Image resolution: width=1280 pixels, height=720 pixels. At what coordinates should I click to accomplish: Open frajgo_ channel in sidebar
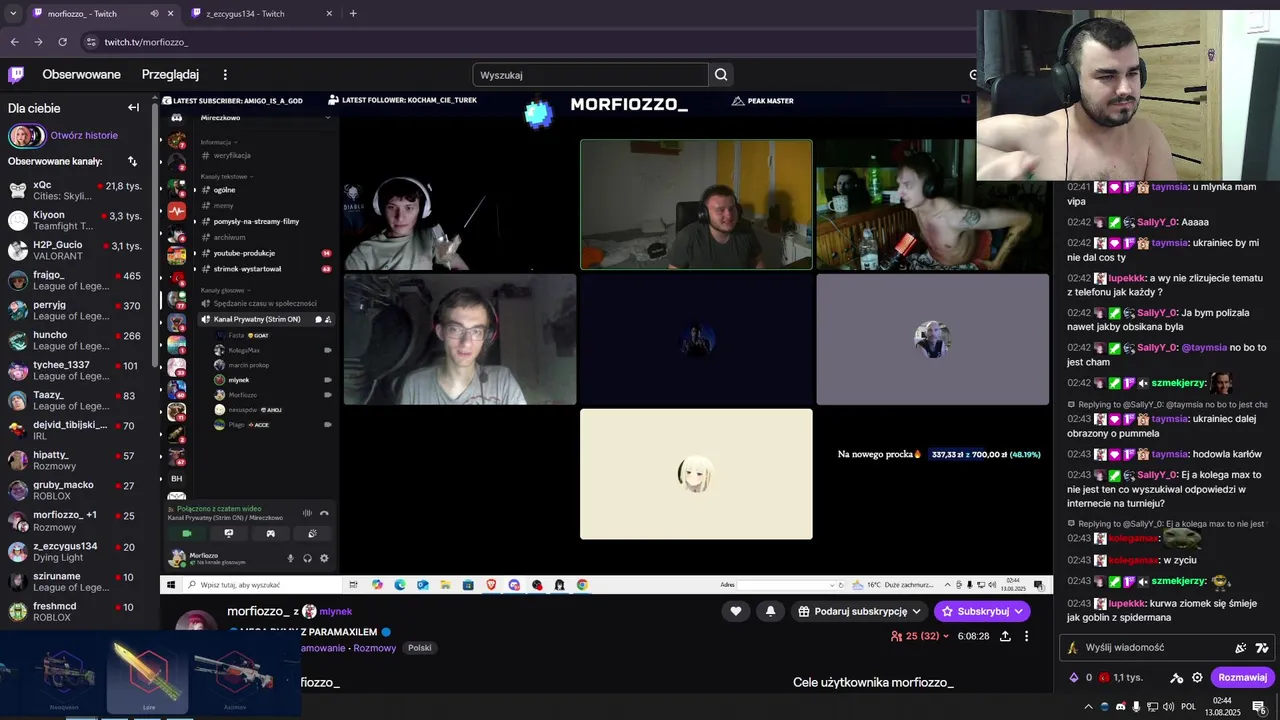[x=79, y=281]
